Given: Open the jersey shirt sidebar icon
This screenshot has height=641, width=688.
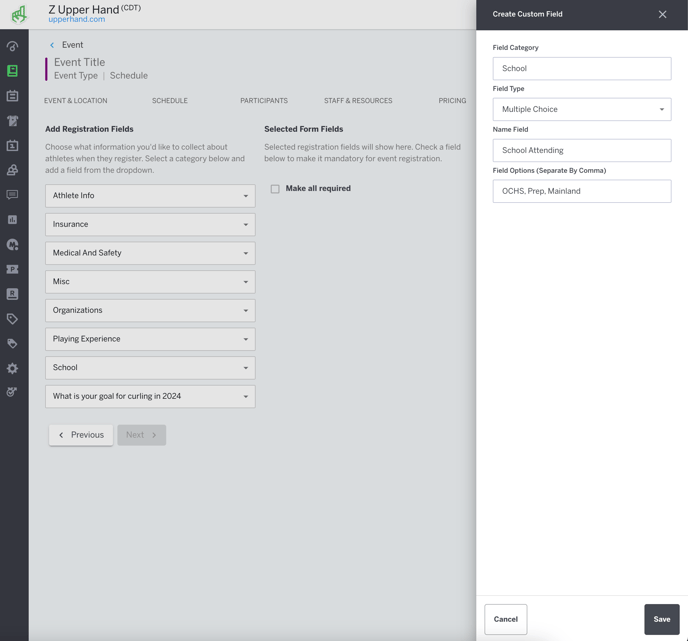Looking at the screenshot, I should pyautogui.click(x=12, y=121).
